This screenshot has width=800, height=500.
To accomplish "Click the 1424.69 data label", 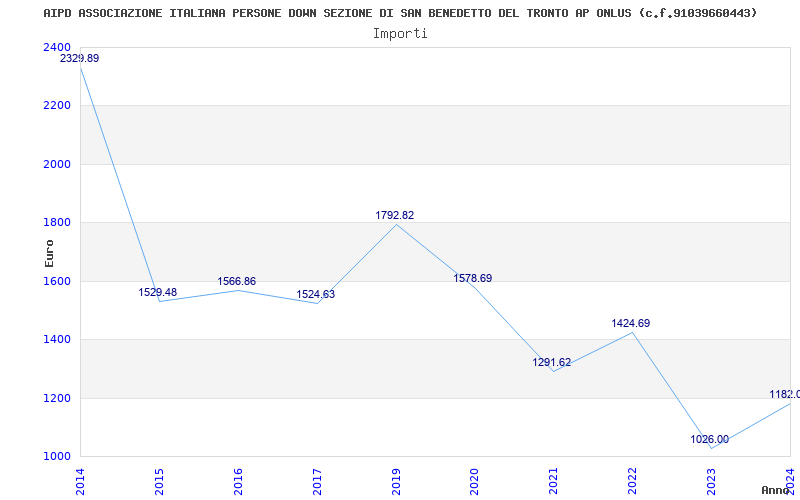I will point(631,323).
